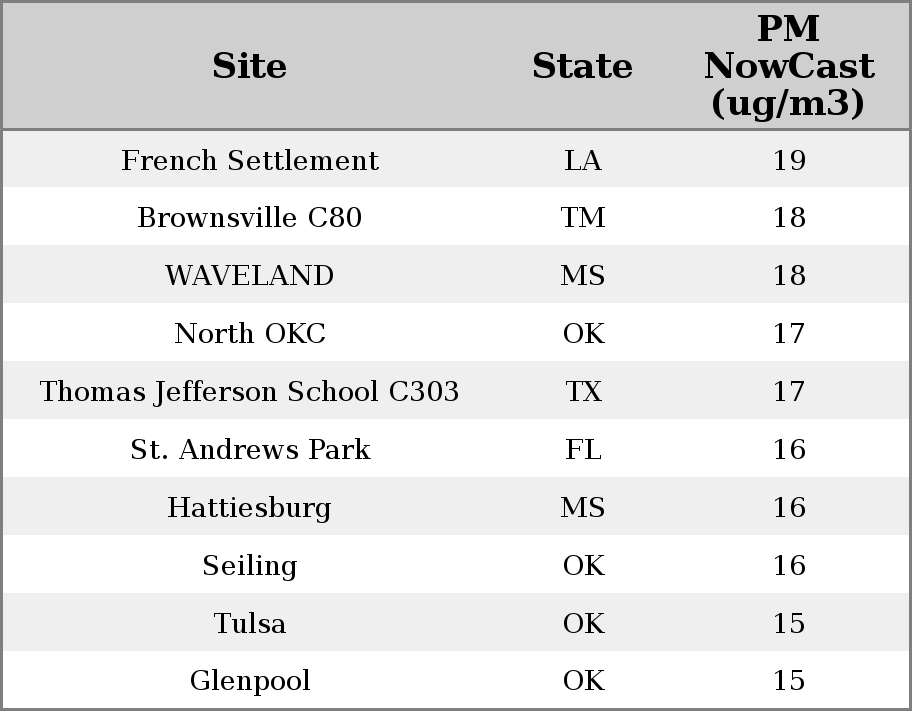Click the Site column header
The height and width of the screenshot is (711, 912).
click(250, 66)
